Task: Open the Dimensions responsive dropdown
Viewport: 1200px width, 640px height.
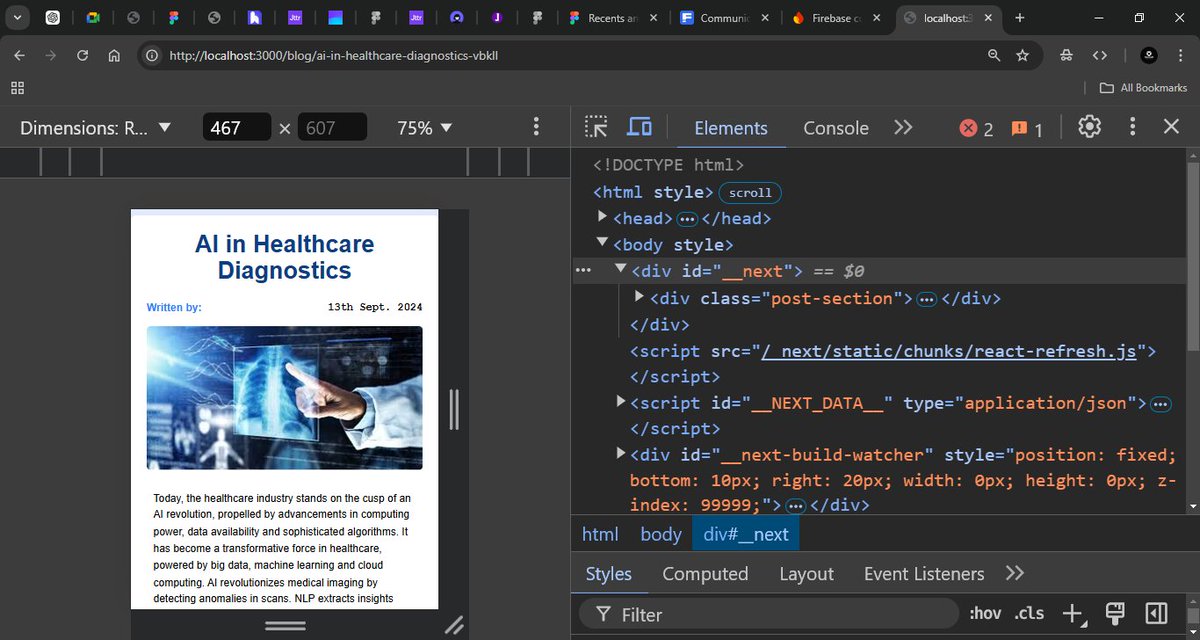Action: coord(96,128)
